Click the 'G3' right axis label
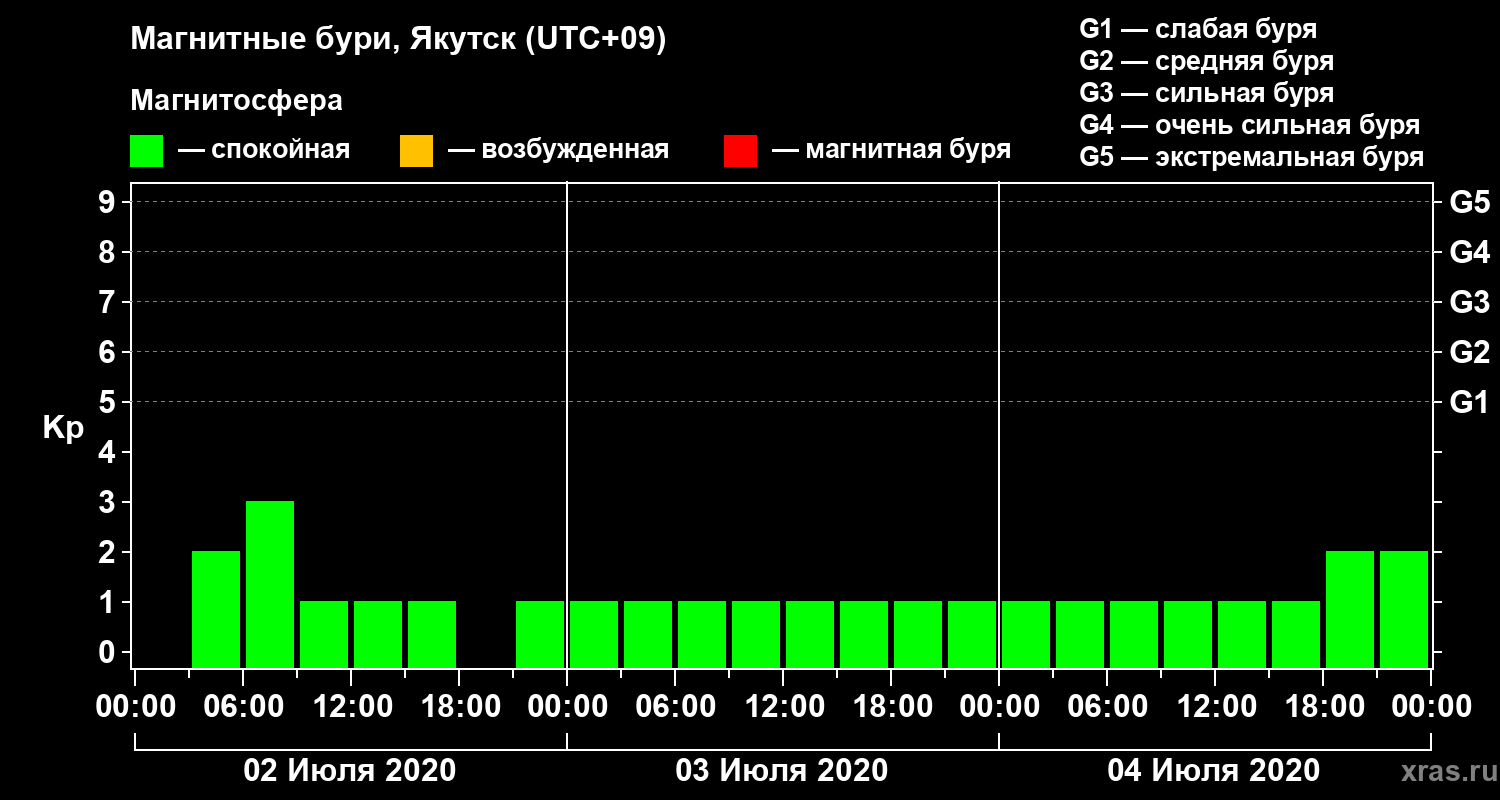The width and height of the screenshot is (1500, 800). click(x=1470, y=303)
